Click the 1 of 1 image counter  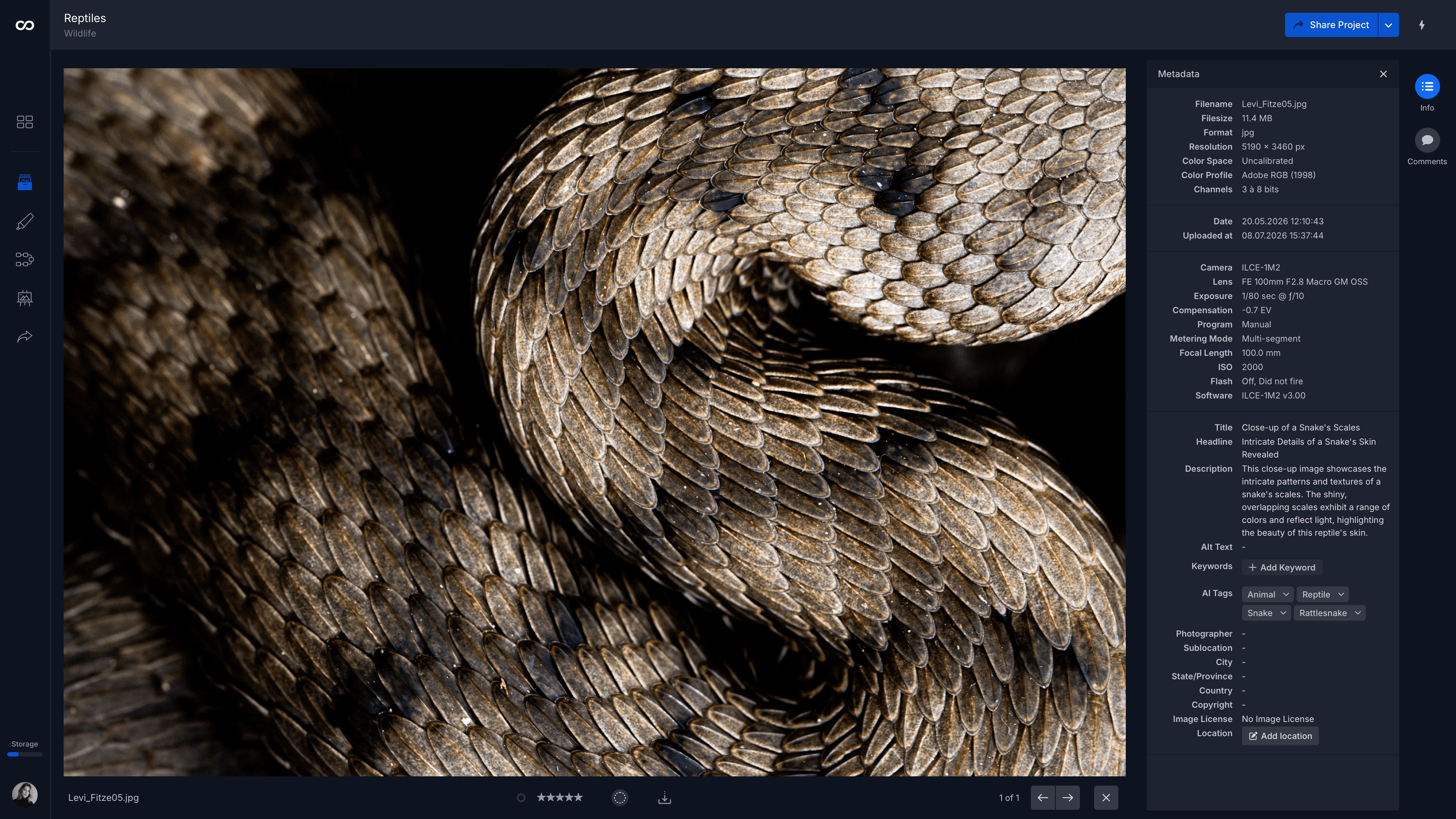click(x=1009, y=798)
